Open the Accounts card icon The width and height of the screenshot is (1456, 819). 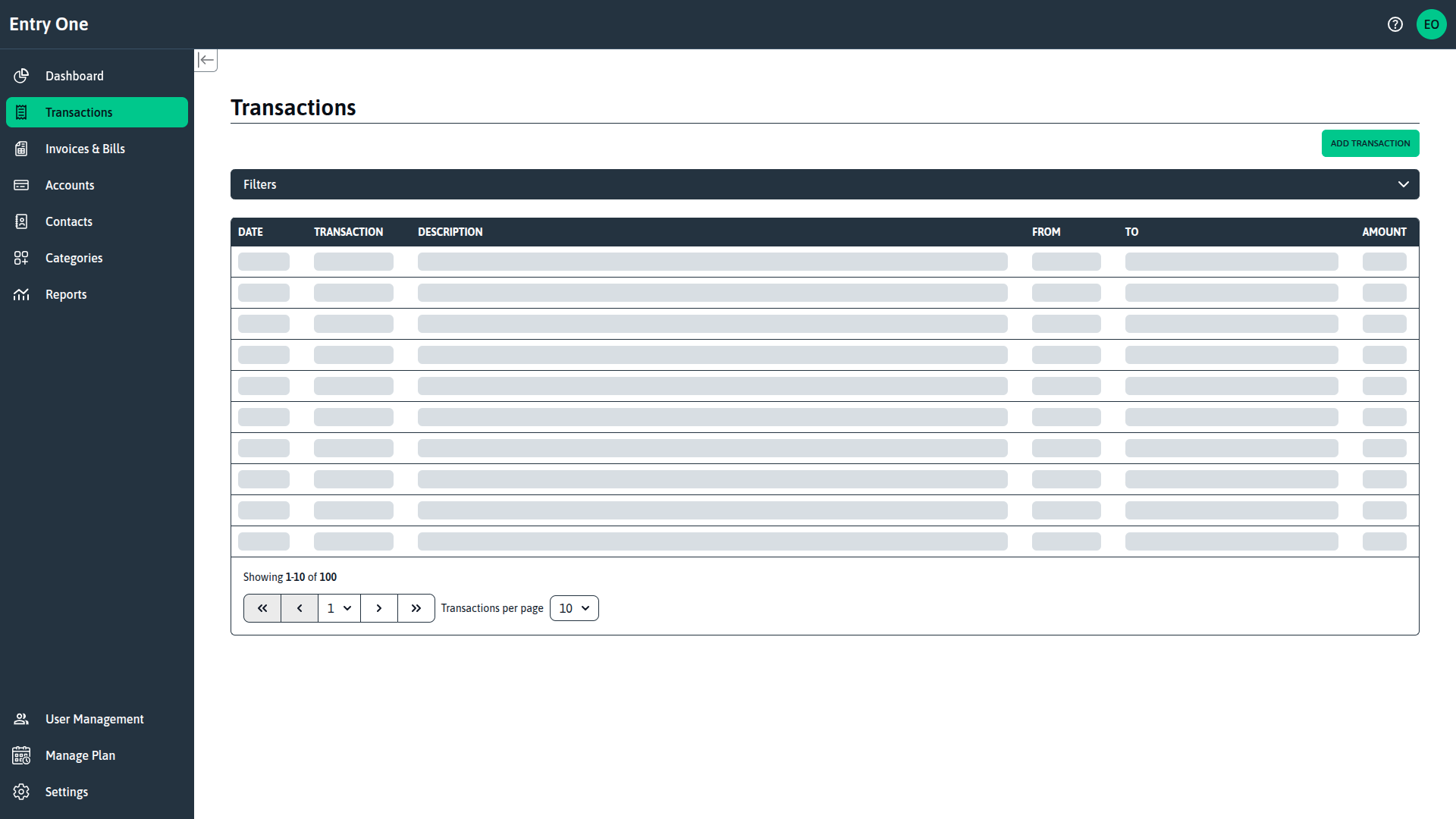point(21,184)
